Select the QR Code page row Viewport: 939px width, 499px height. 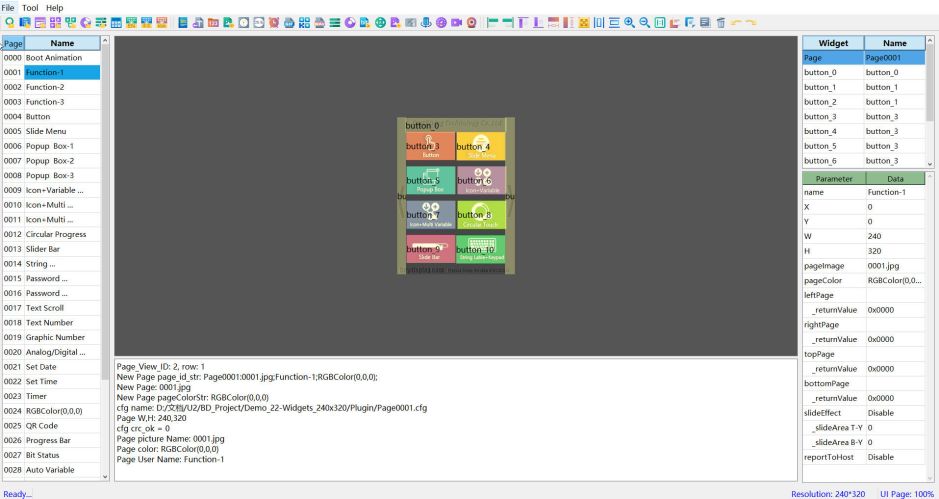[x=51, y=425]
